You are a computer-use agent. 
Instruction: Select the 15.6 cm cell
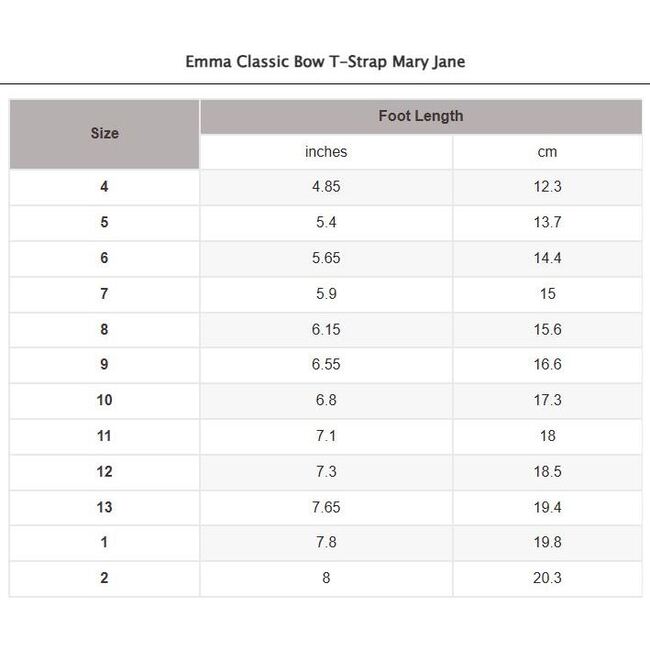547,329
